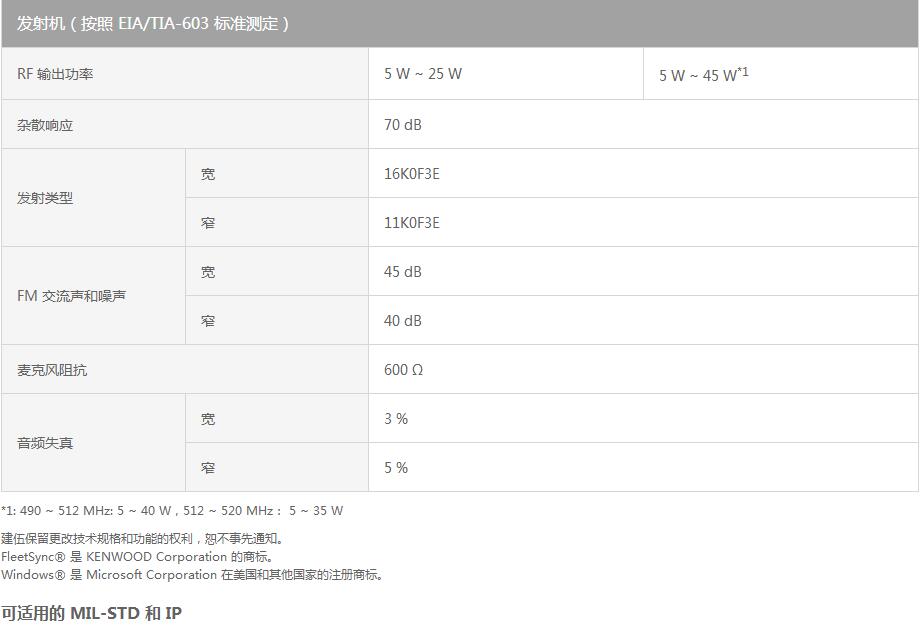Select the 音频失真 row label
The image size is (920, 626).
point(45,443)
